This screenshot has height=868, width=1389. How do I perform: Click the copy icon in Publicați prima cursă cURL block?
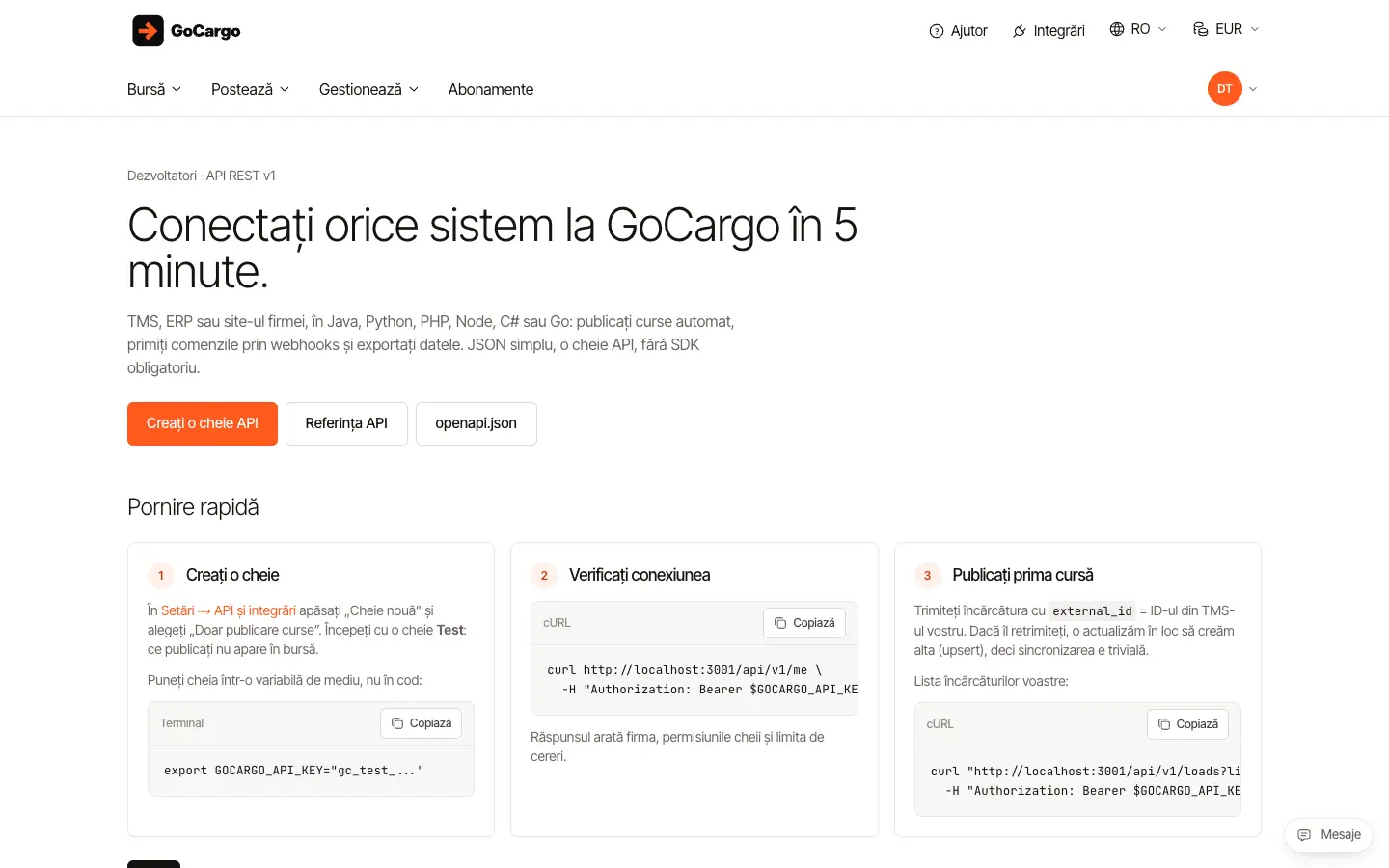pyautogui.click(x=1164, y=724)
